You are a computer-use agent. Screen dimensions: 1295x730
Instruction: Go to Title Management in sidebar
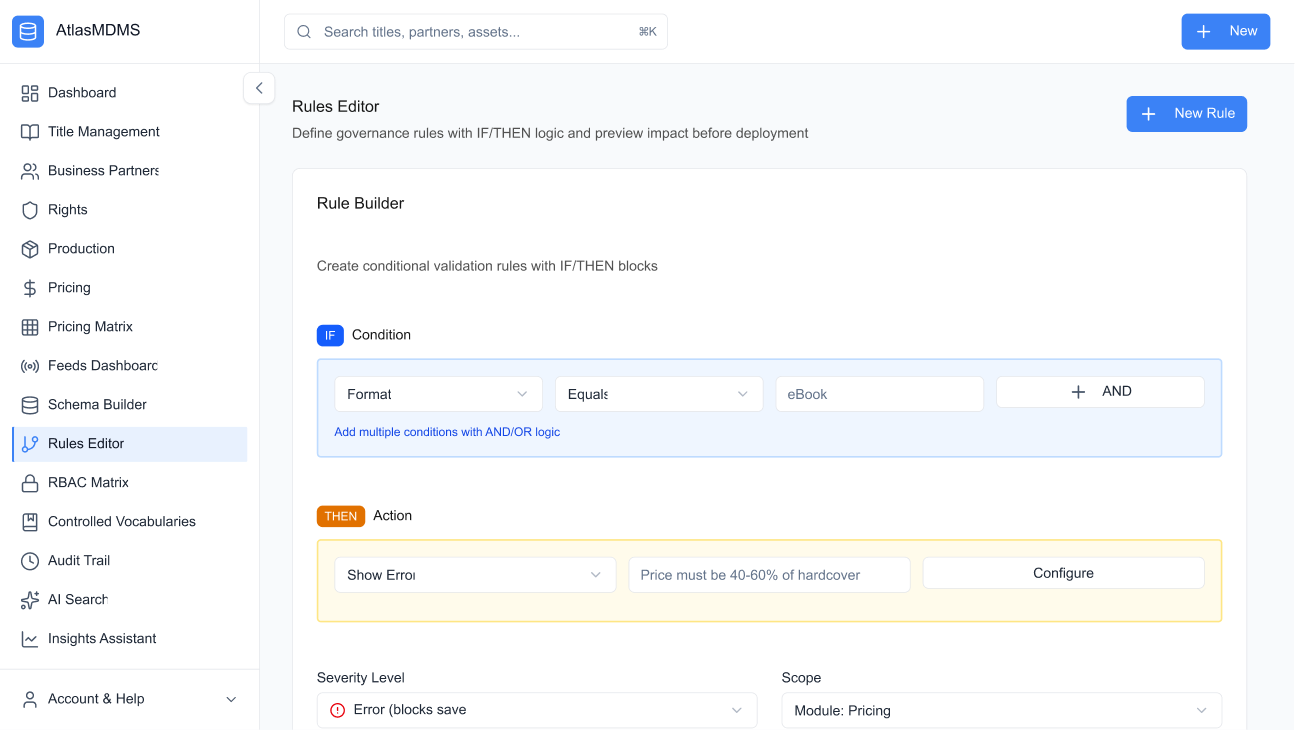click(x=104, y=132)
